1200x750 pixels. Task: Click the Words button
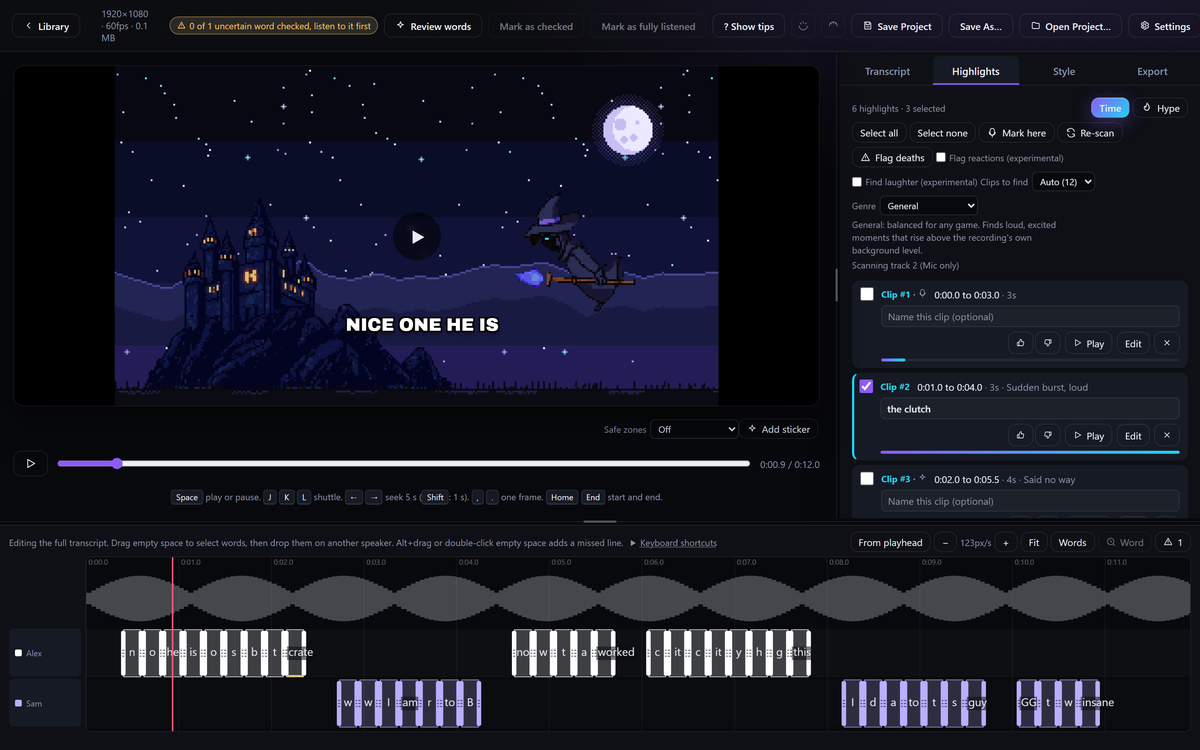click(1072, 542)
